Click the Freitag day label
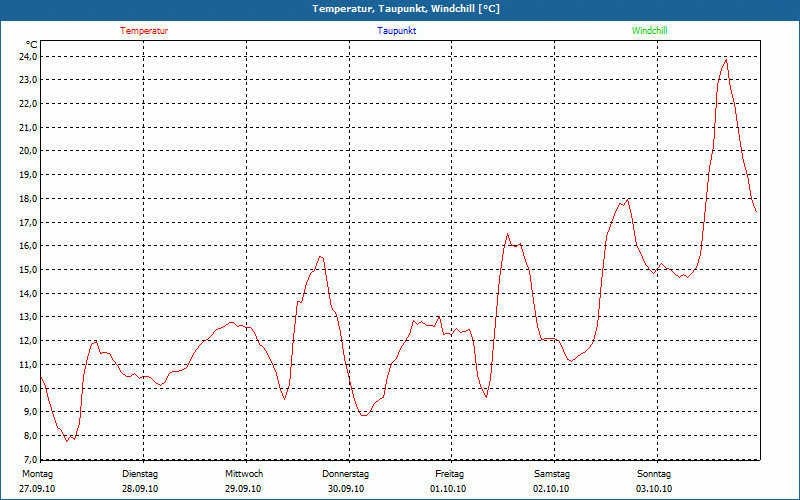 449,474
